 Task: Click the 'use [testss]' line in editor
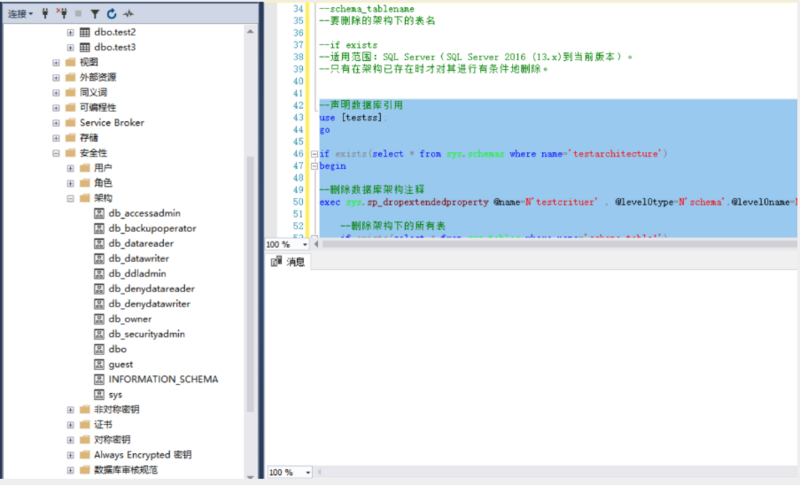353,118
